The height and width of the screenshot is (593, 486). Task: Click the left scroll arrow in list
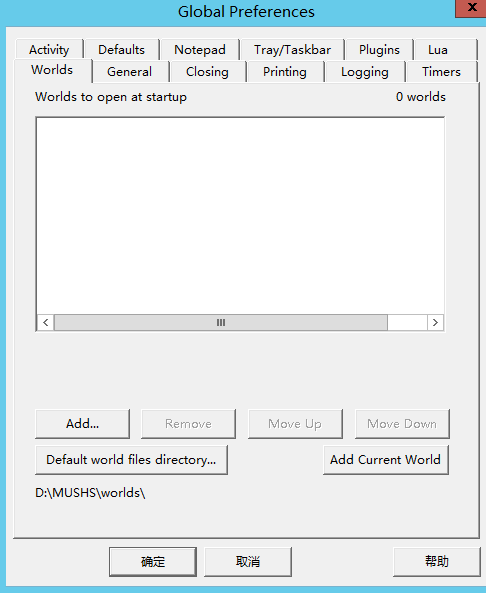tap(46, 323)
